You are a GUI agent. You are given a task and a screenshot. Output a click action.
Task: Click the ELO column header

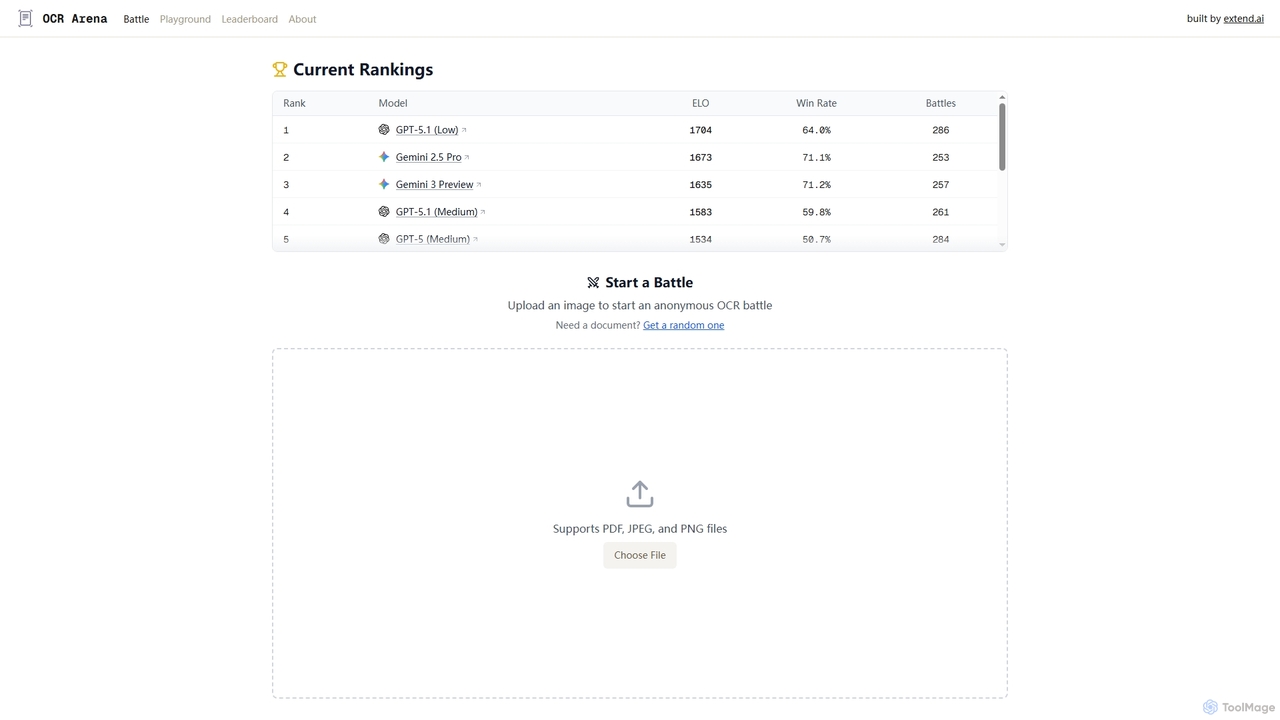[x=700, y=103]
